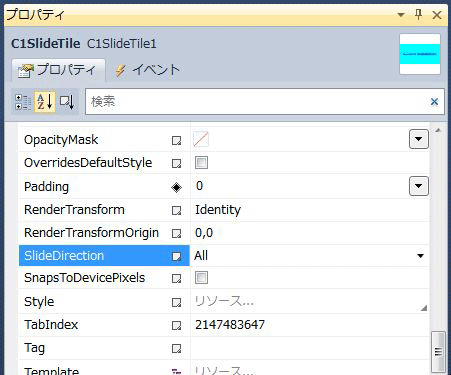Click the property list scrollbar thumb
This screenshot has height=375, width=451.
(438, 351)
